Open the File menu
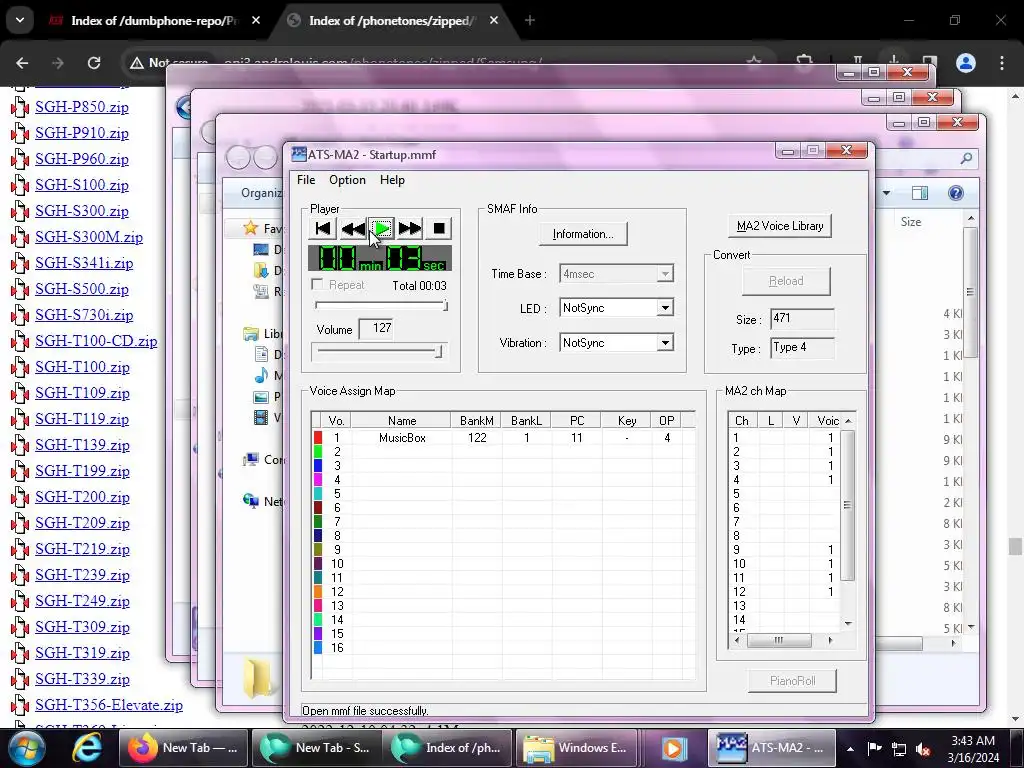 pos(306,180)
